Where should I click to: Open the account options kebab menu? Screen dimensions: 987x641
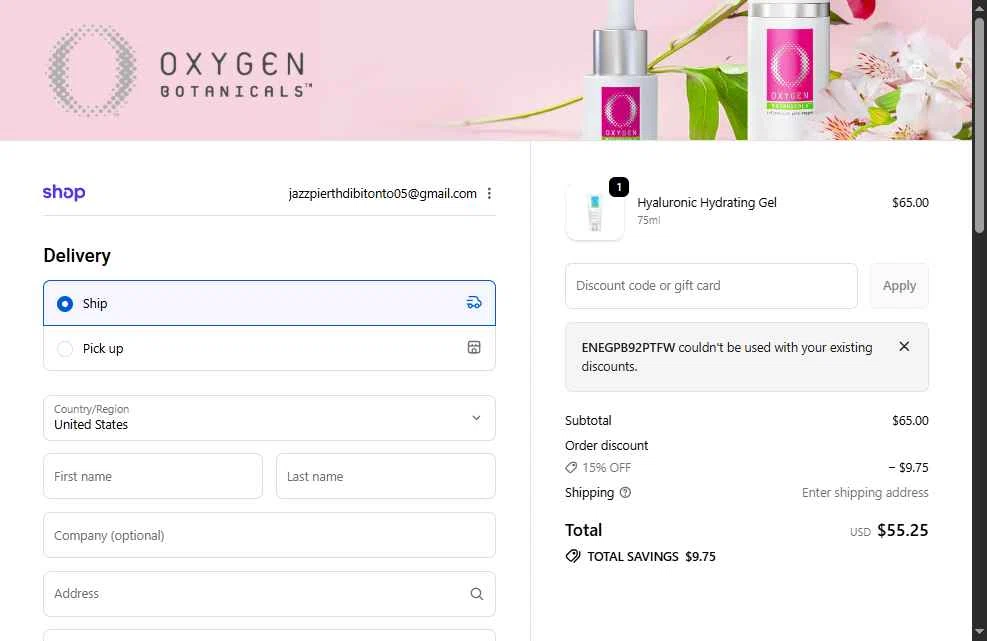click(489, 193)
